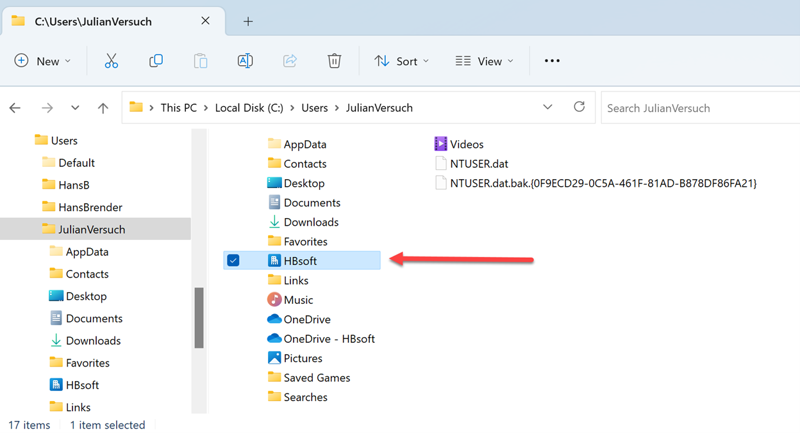Click the Cut scissors icon

(x=111, y=61)
